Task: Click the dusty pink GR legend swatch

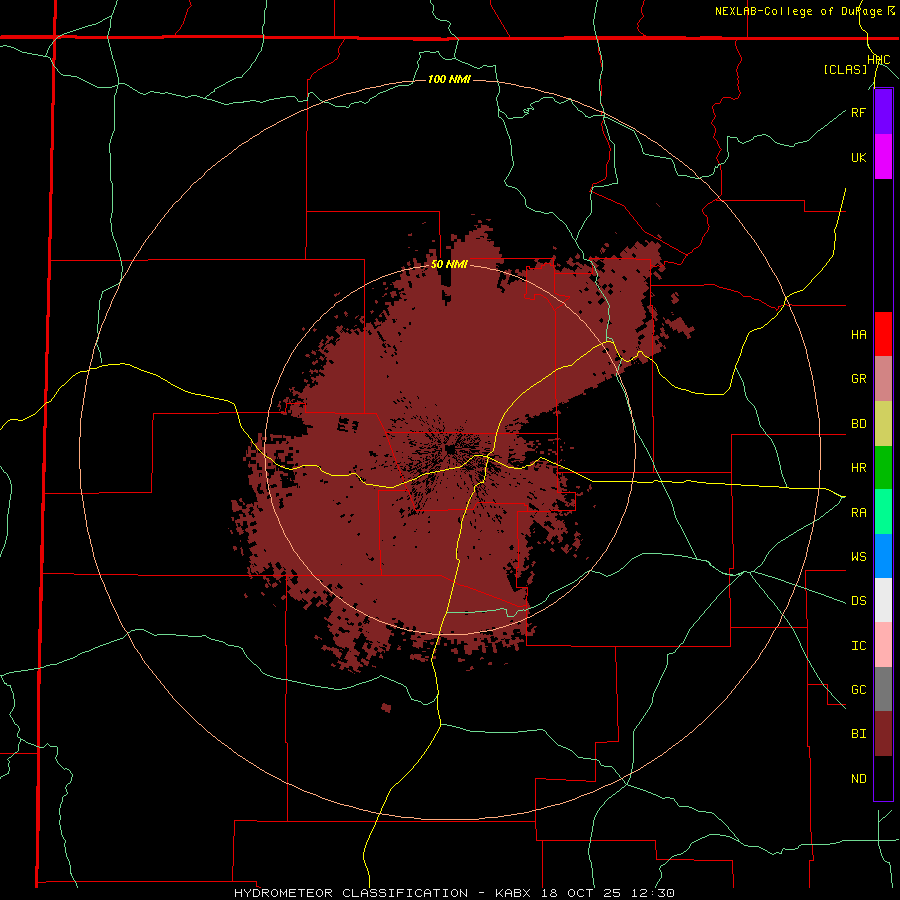Action: [x=883, y=379]
